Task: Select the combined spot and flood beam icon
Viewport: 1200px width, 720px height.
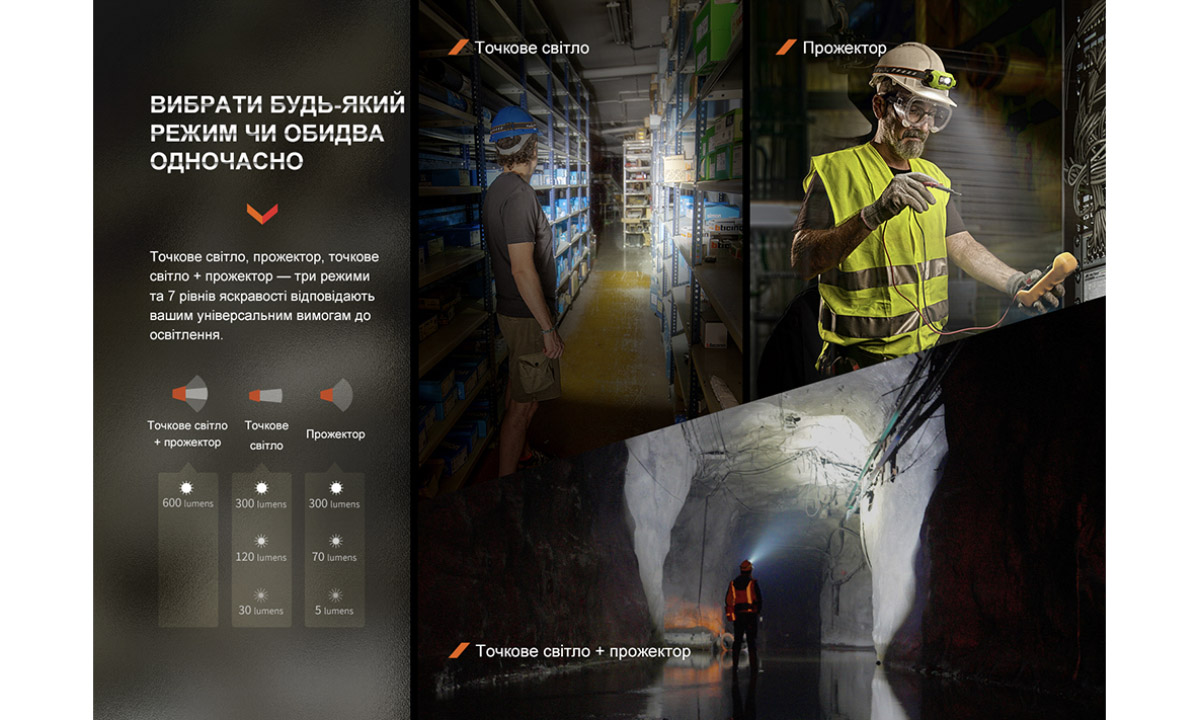Action: (189, 394)
